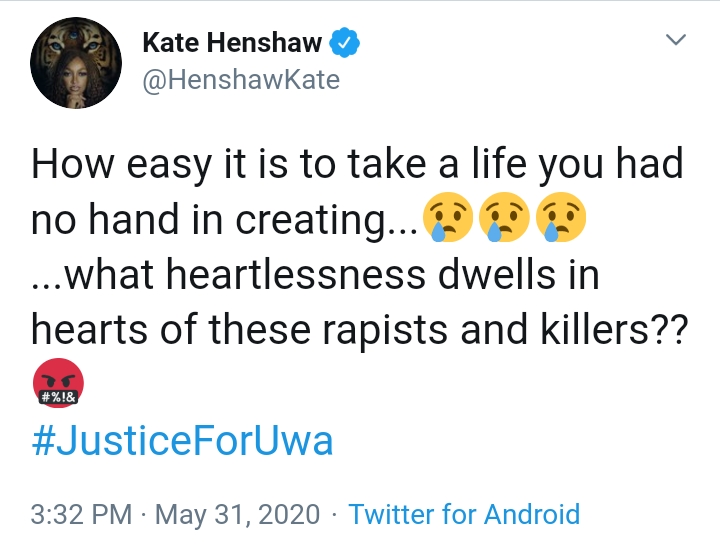Open the #JusticeForUwa hashtag
This screenshot has width=720, height=551.
click(182, 441)
